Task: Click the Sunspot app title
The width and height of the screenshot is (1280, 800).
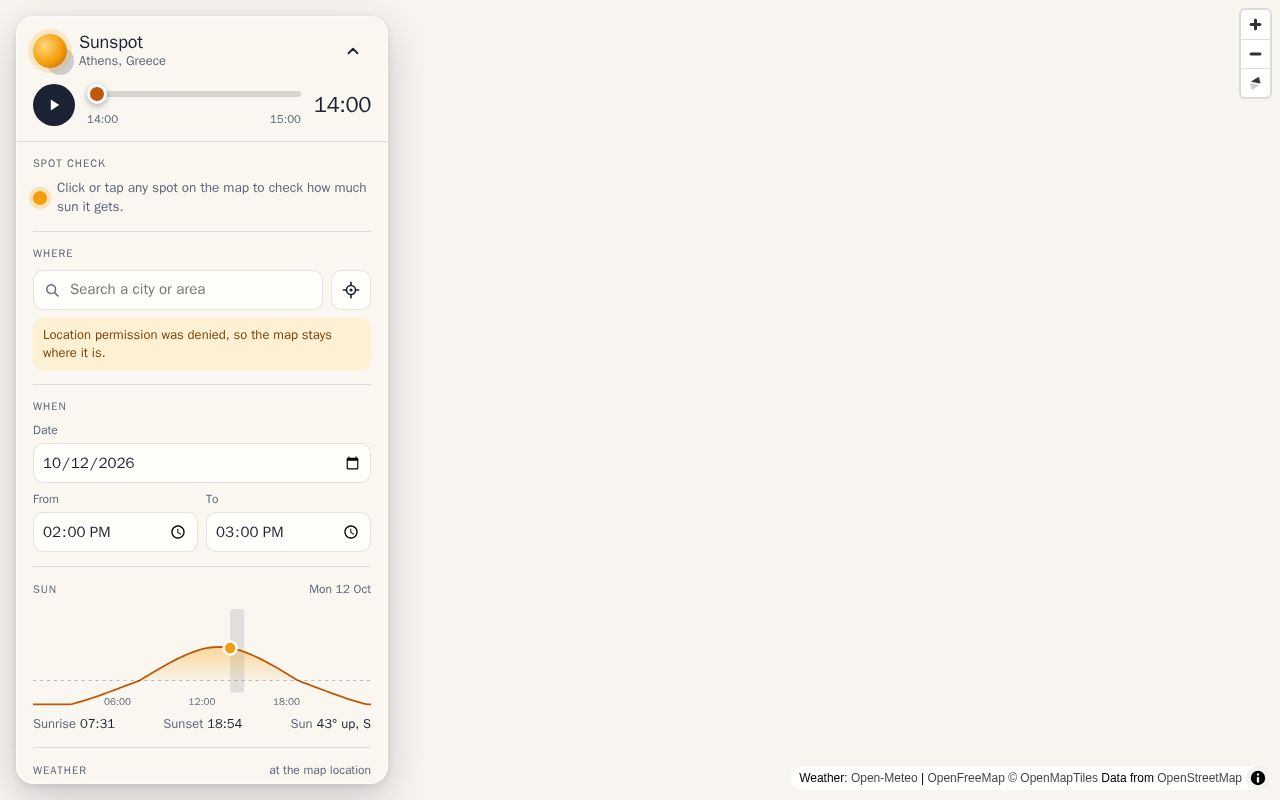Action: [111, 42]
